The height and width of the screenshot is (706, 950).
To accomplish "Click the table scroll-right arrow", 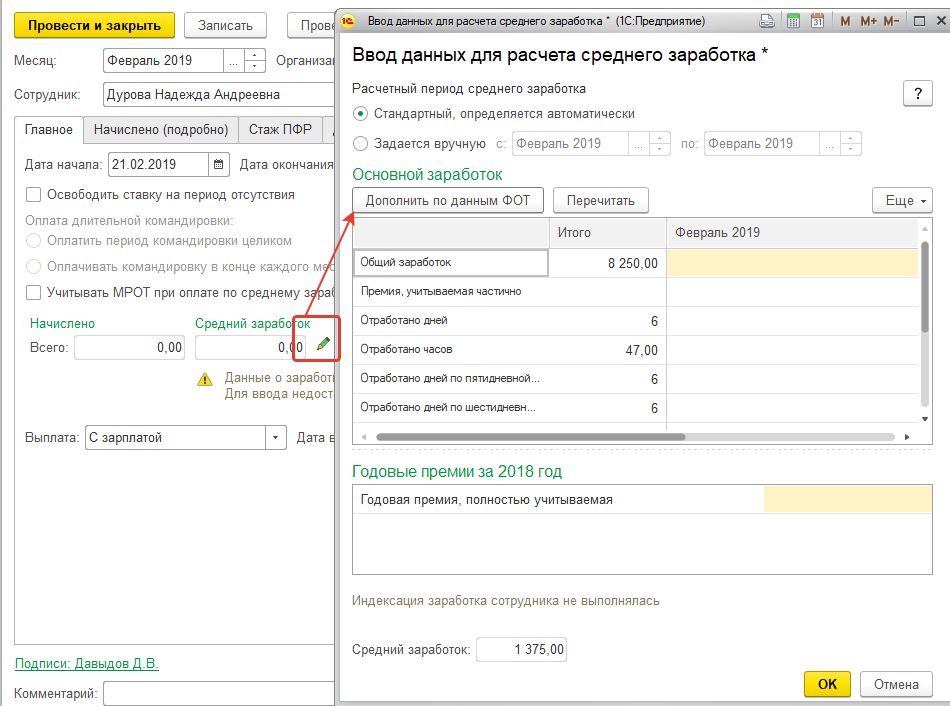I will coord(907,437).
